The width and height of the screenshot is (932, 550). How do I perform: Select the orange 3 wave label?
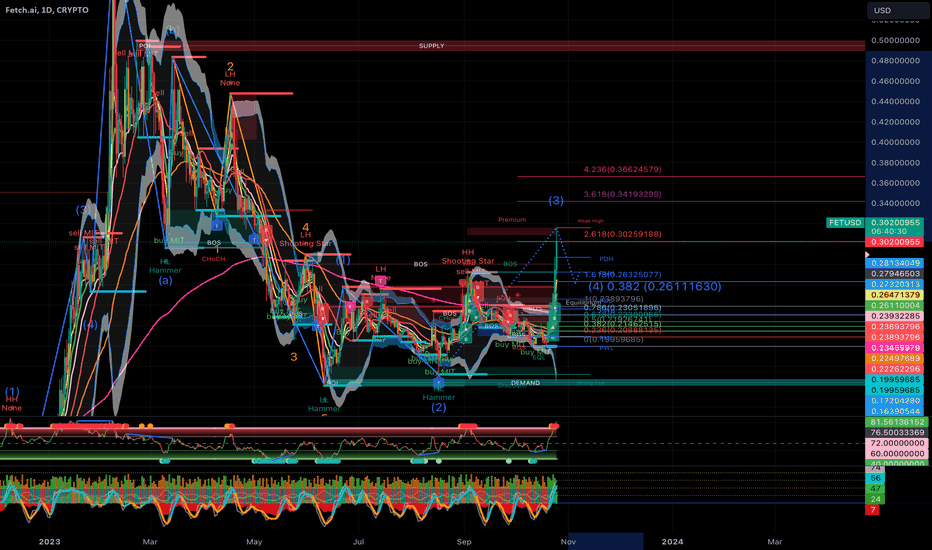tap(294, 357)
